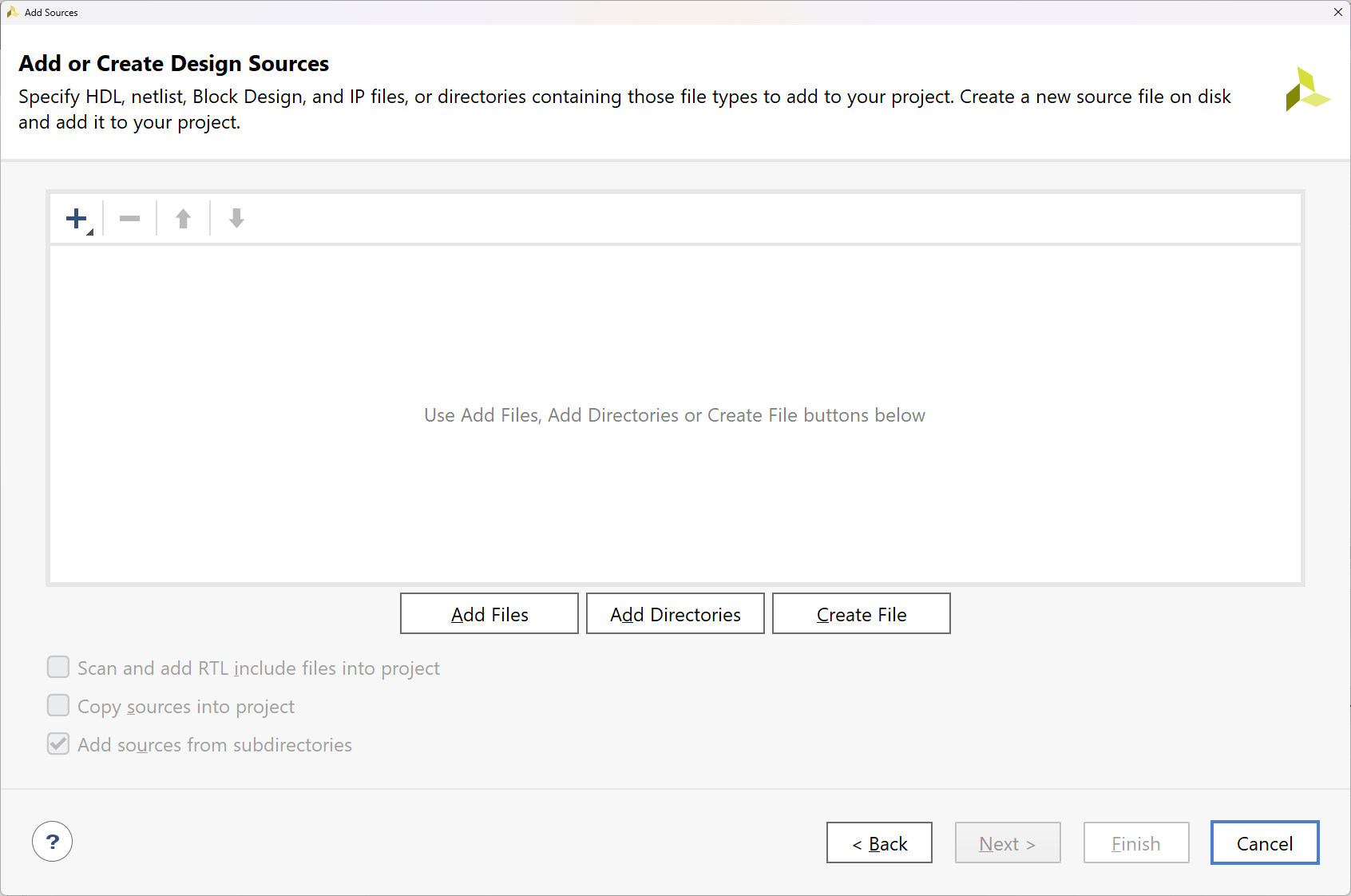
Task: Click the Create File button
Action: (861, 613)
